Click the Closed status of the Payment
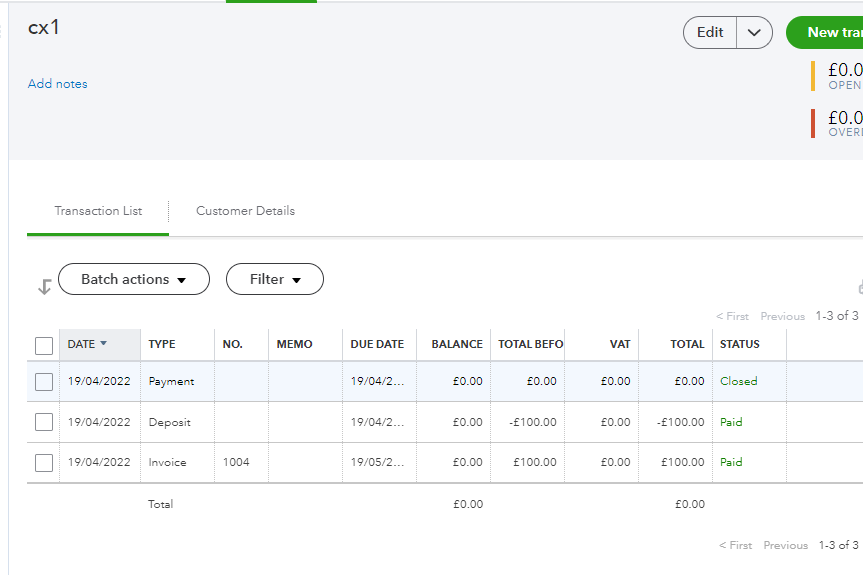 739,381
